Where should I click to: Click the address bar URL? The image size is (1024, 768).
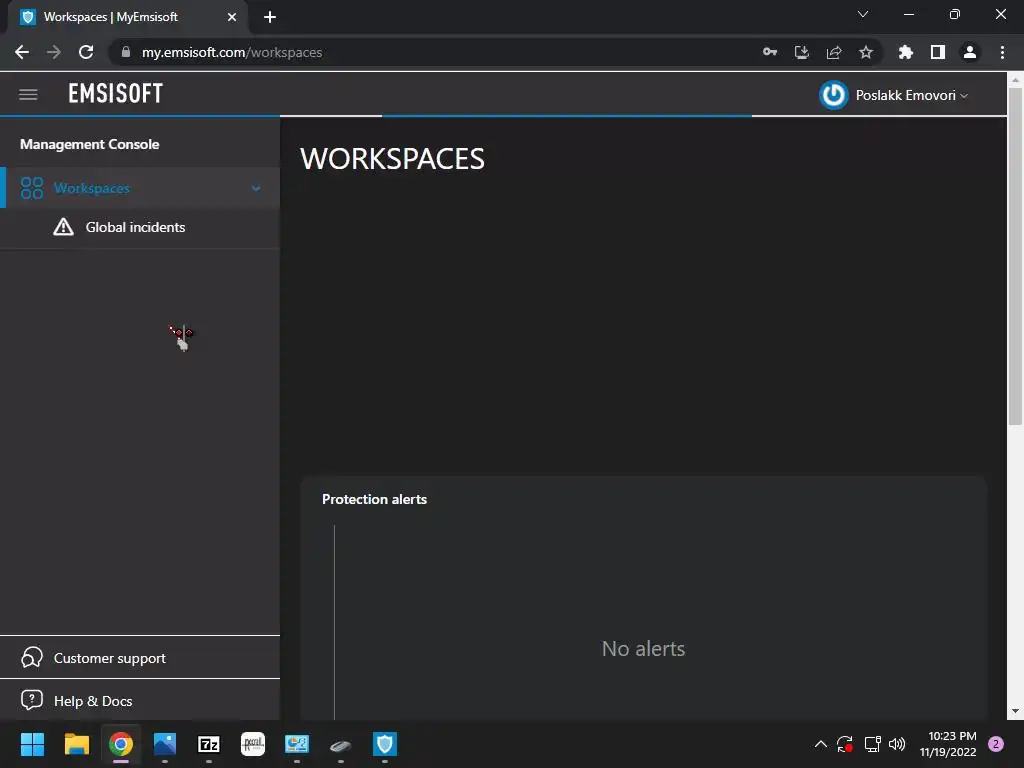point(232,52)
